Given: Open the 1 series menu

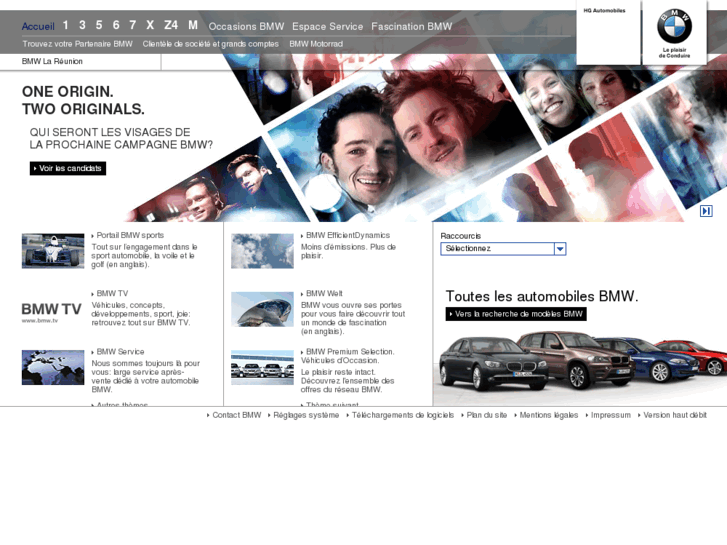Looking at the screenshot, I should 65,25.
